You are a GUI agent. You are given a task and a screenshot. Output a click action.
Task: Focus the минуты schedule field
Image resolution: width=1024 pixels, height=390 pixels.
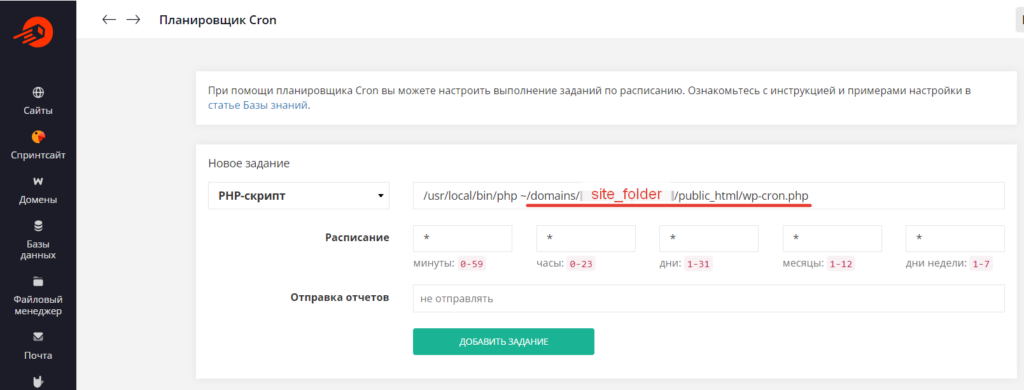coord(462,238)
